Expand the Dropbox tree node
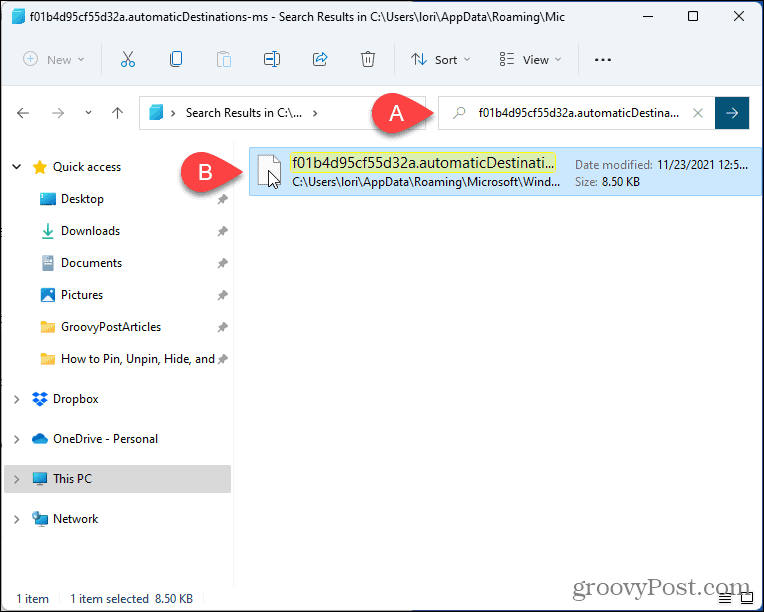The height and width of the screenshot is (612, 764). click(x=17, y=399)
